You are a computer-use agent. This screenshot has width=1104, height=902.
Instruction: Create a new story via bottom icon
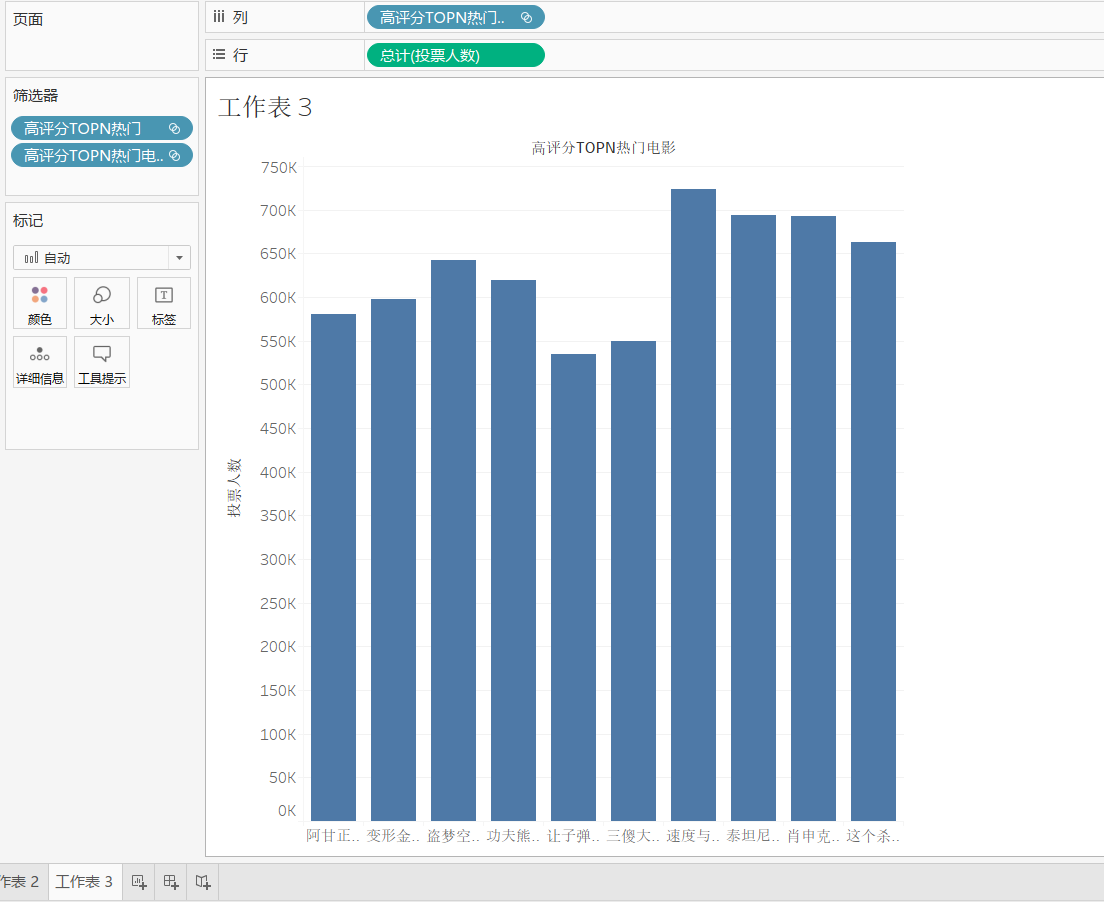click(x=203, y=882)
